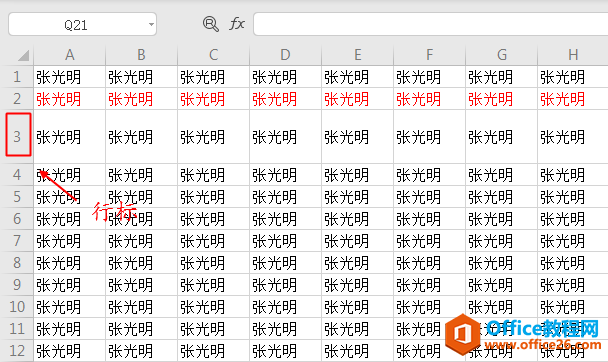Select column E header
608x362 pixels.
[358, 55]
